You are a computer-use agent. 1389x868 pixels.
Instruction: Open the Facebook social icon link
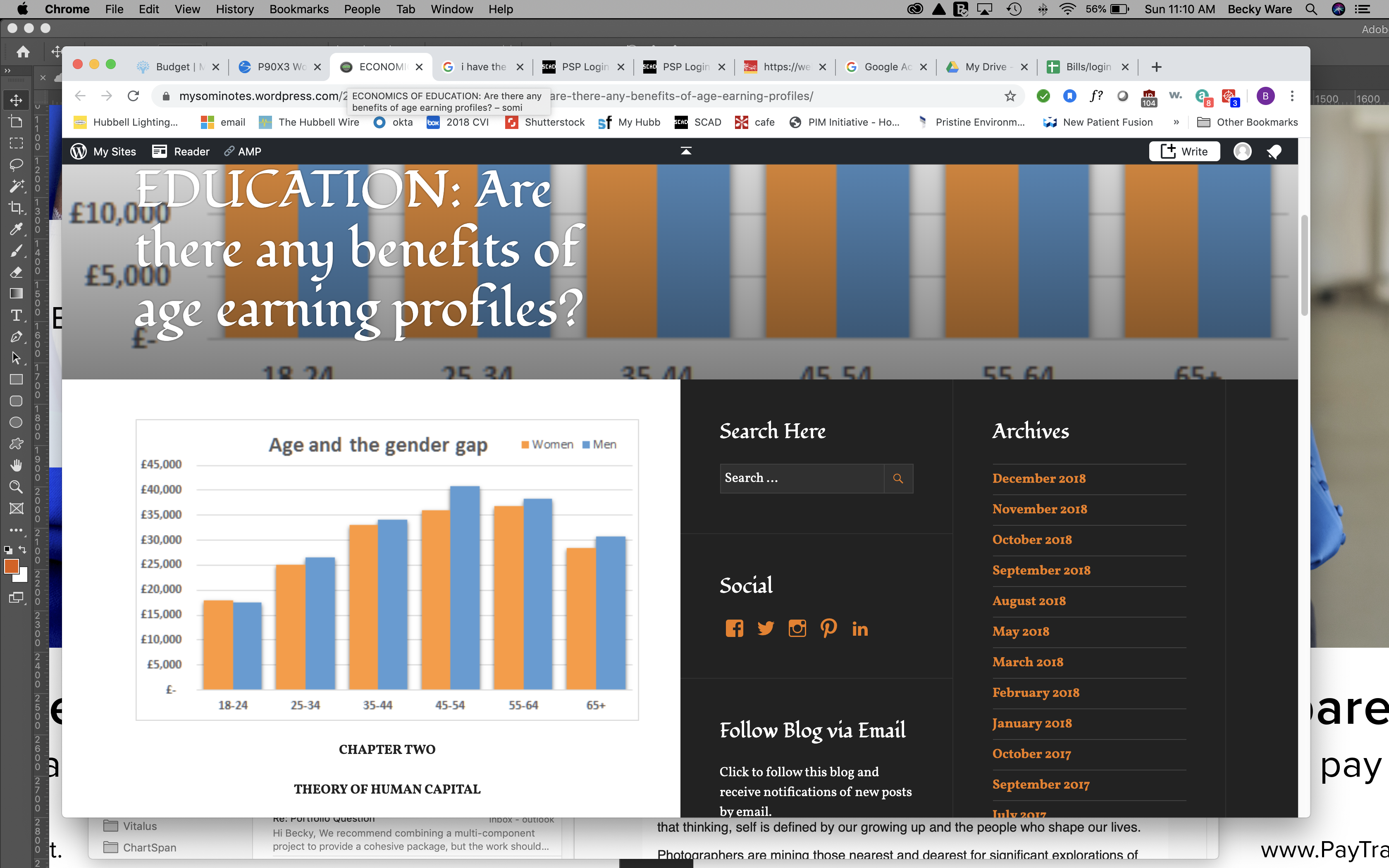point(734,629)
